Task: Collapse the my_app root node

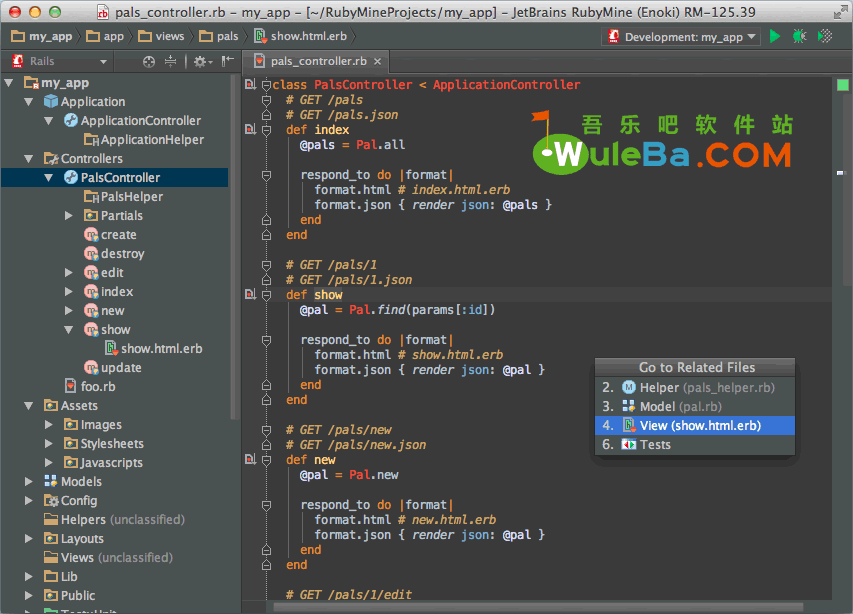Action: coord(9,83)
